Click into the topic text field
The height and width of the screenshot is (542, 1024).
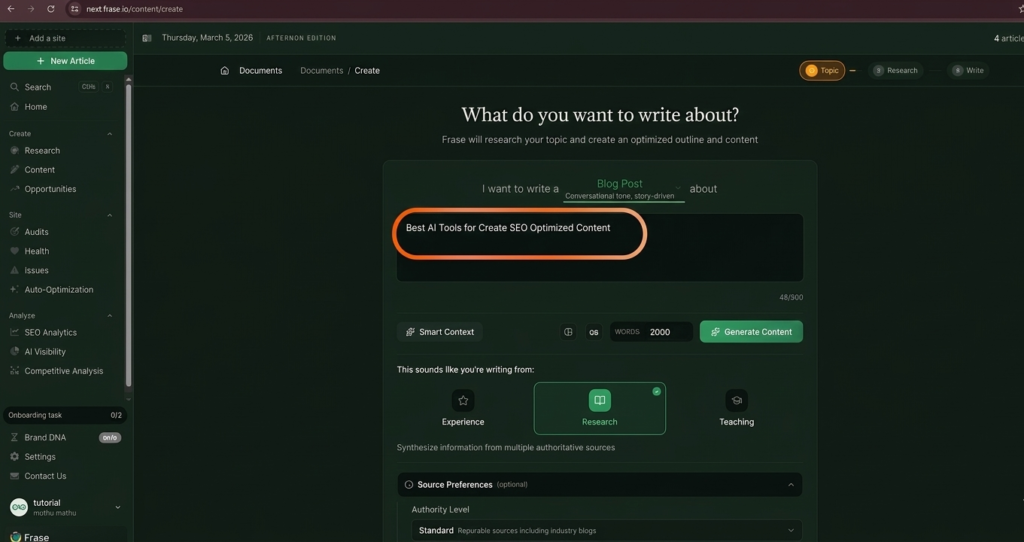point(600,247)
